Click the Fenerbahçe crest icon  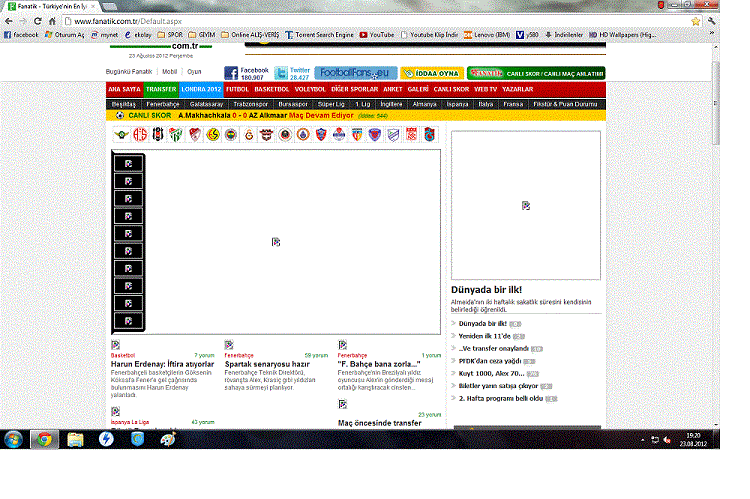point(231,134)
